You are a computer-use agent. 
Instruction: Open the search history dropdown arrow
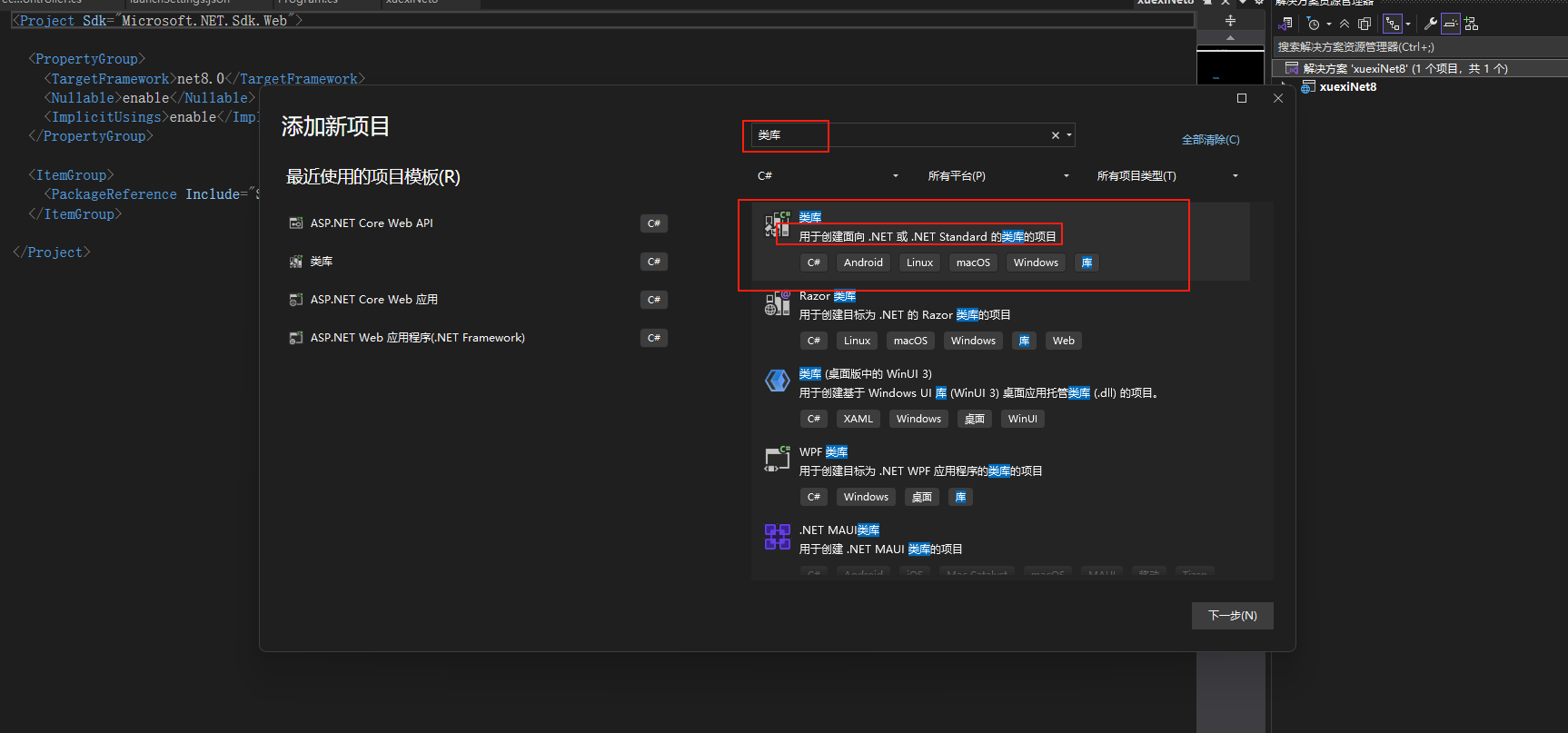click(x=1069, y=135)
